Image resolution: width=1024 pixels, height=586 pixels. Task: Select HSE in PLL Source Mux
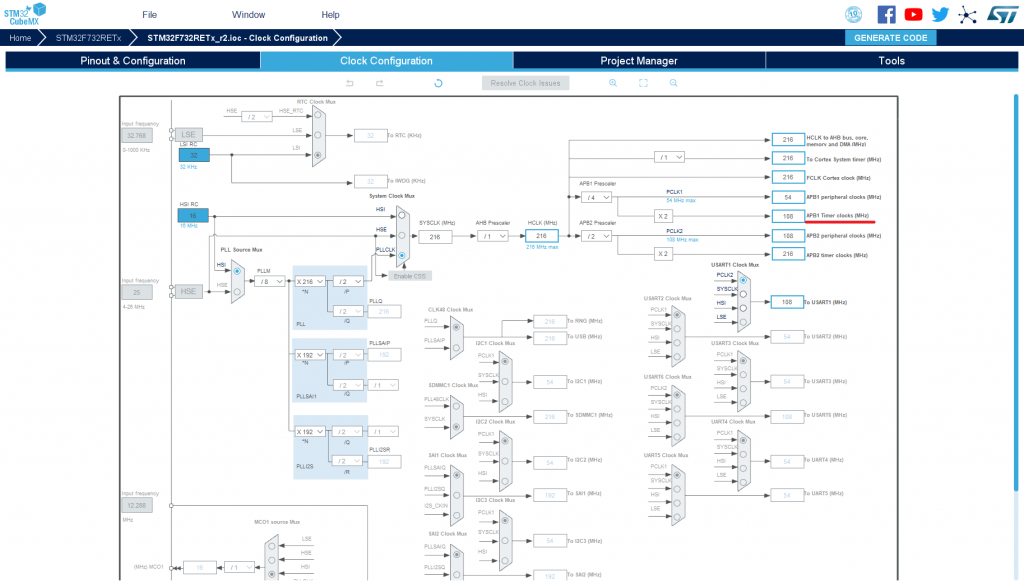click(237, 291)
